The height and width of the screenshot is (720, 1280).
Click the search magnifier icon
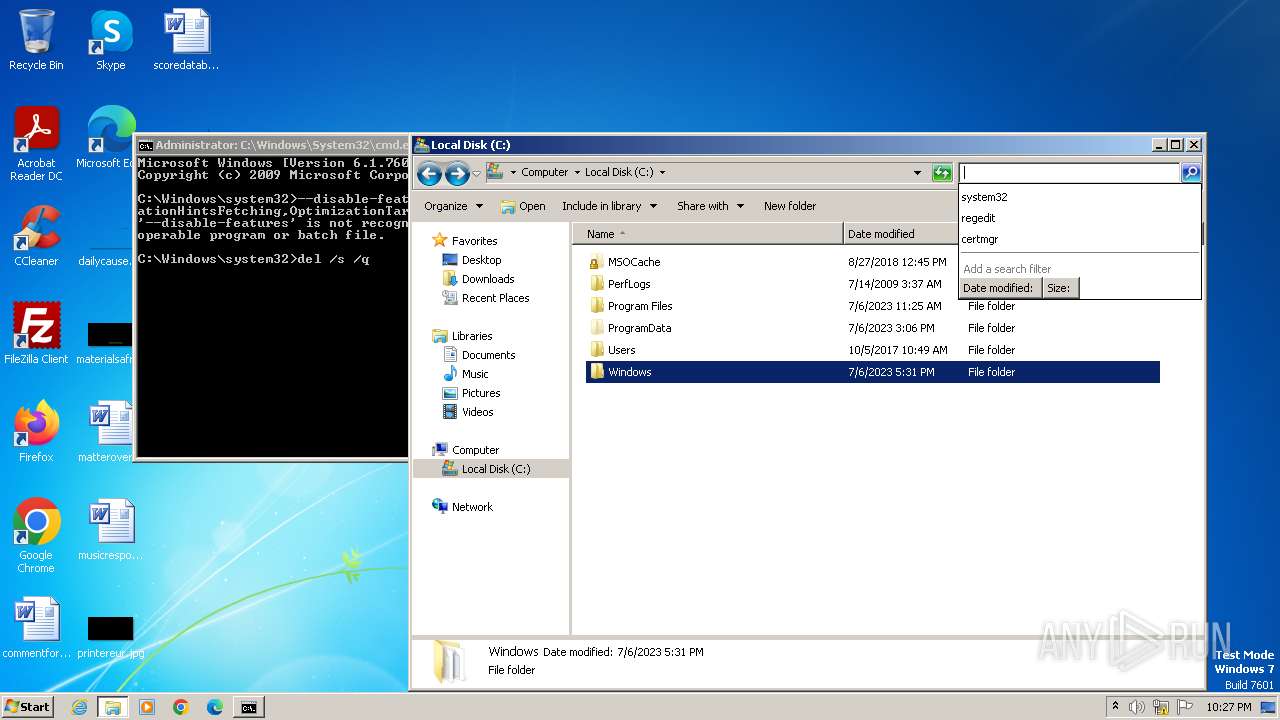click(x=1191, y=173)
